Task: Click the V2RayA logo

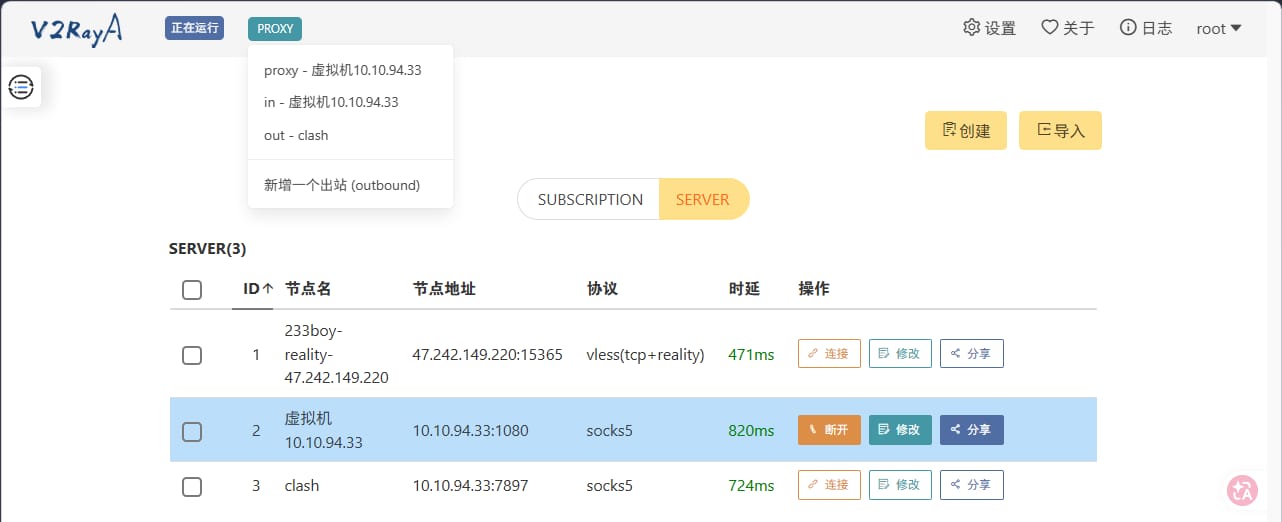Action: tap(77, 29)
